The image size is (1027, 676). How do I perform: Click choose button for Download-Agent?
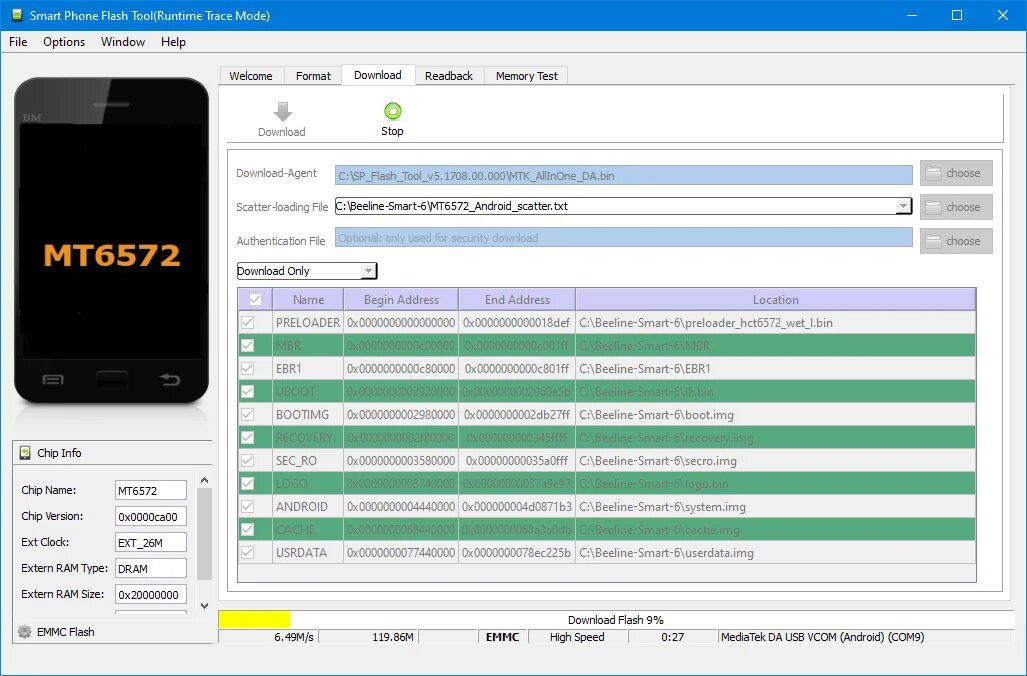pyautogui.click(x=956, y=173)
